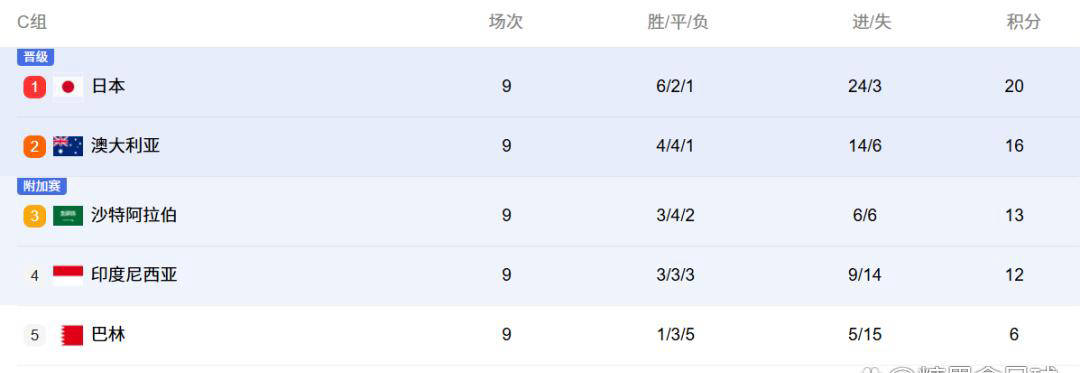Click the Indonesia flag icon
Viewport: 1080px width, 373px height.
(68, 275)
